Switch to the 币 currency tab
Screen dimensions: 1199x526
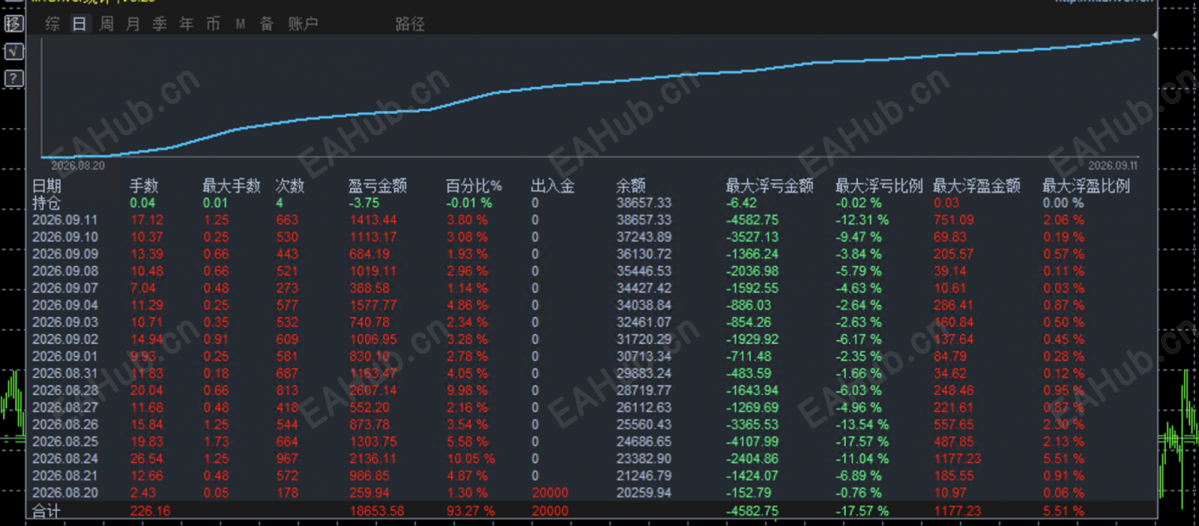[x=213, y=24]
